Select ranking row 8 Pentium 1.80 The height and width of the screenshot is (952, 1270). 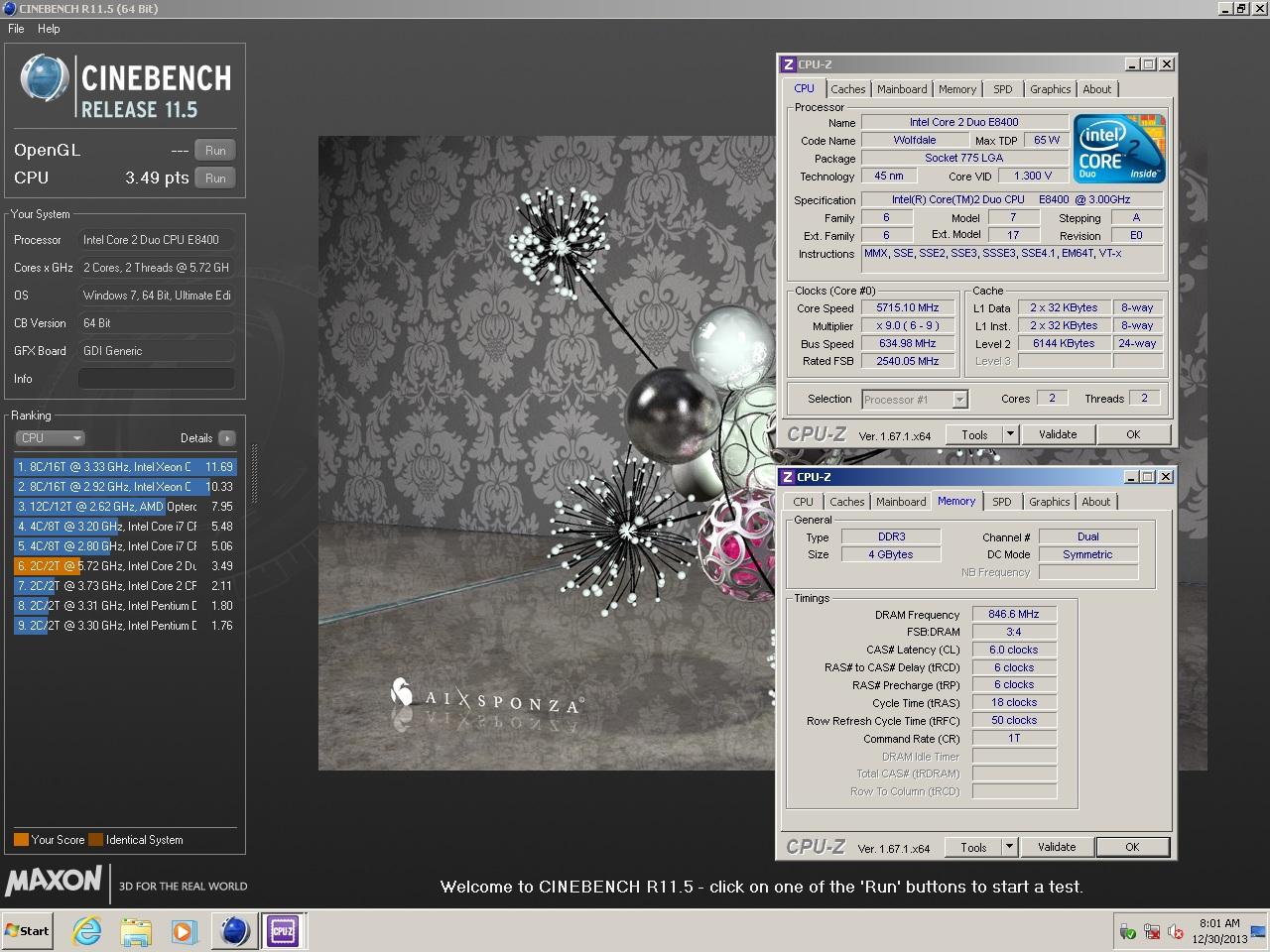point(125,606)
